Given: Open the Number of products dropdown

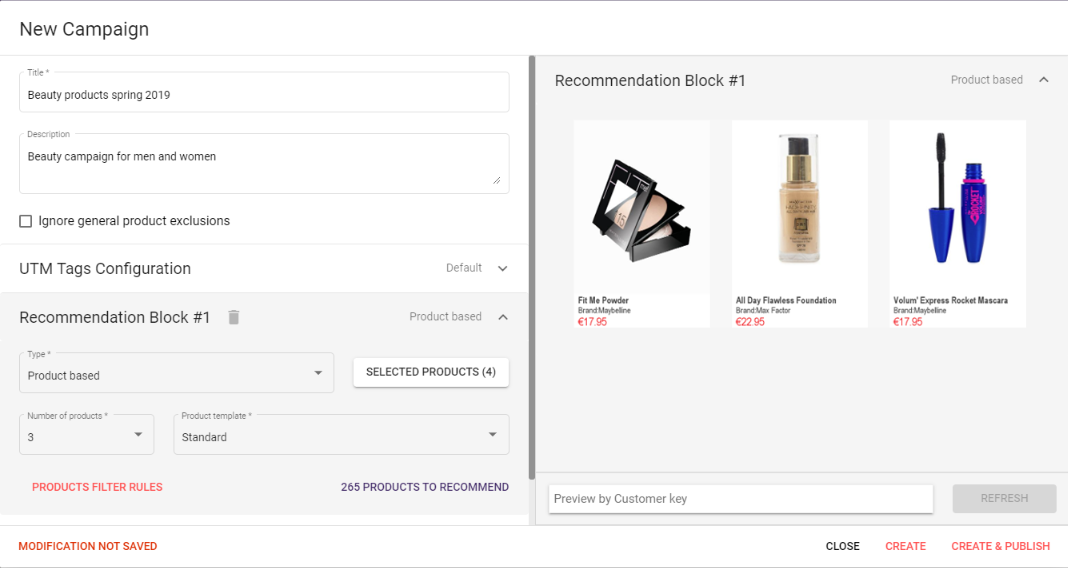Looking at the screenshot, I should click(x=87, y=435).
